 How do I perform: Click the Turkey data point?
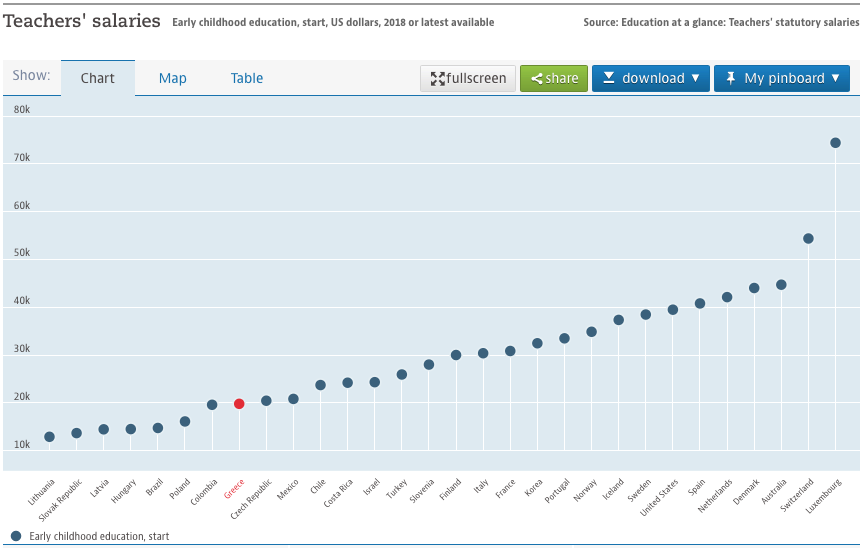click(x=402, y=375)
